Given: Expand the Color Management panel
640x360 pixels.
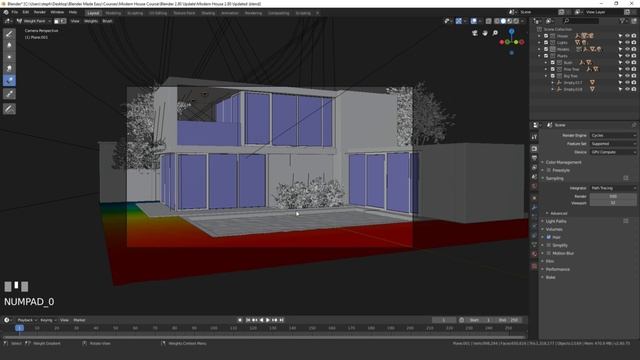Looking at the screenshot, I should pyautogui.click(x=563, y=162).
